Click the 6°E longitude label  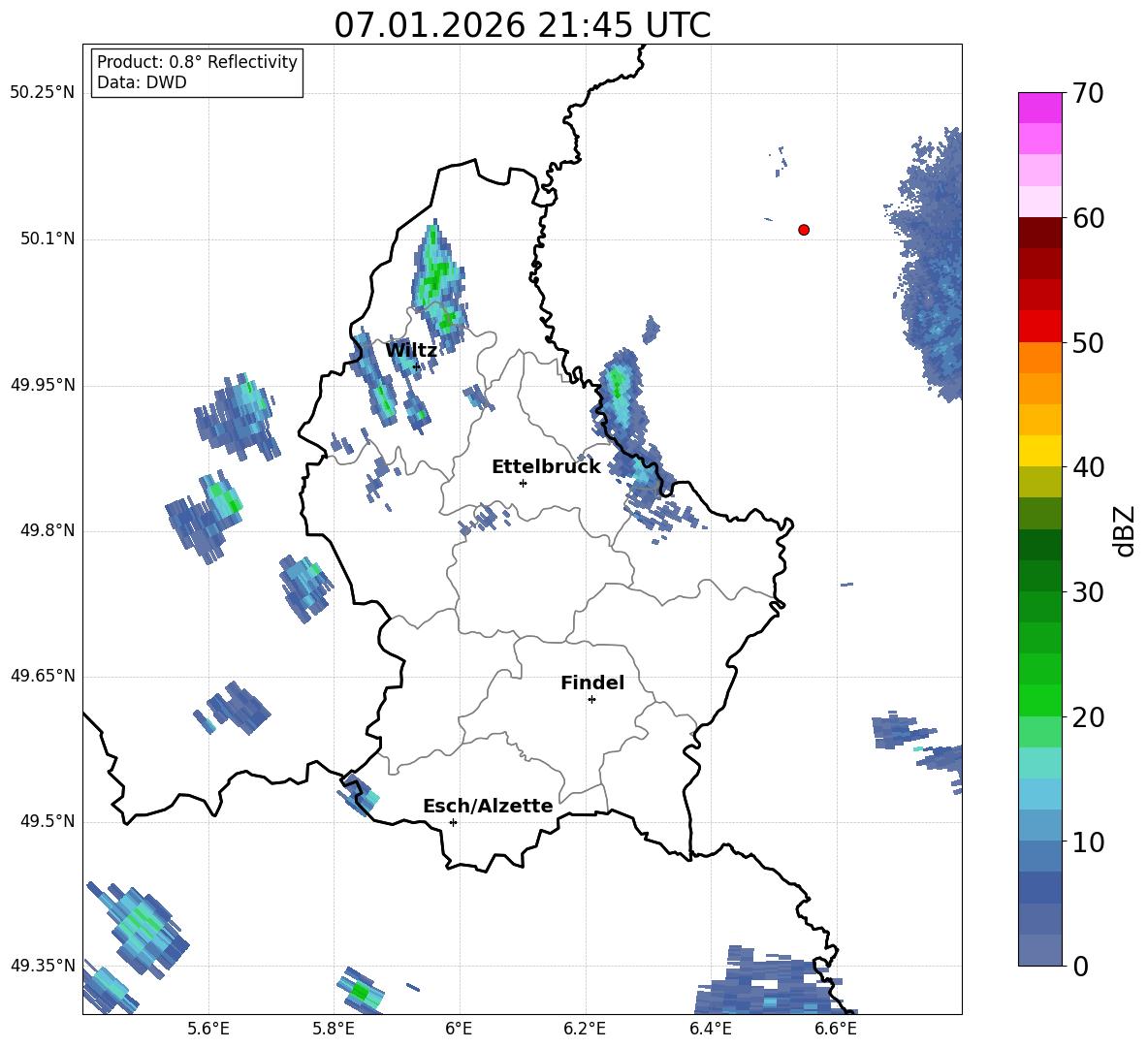[x=459, y=1029]
